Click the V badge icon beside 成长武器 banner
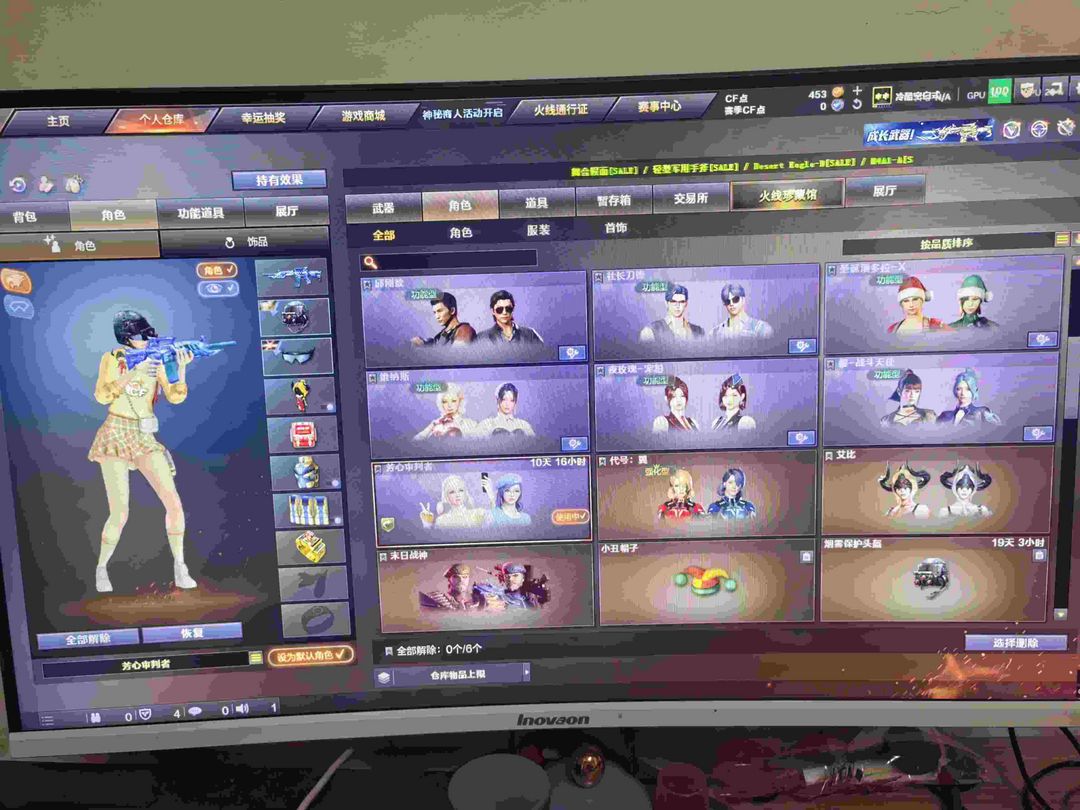This screenshot has height=810, width=1080. point(1011,129)
